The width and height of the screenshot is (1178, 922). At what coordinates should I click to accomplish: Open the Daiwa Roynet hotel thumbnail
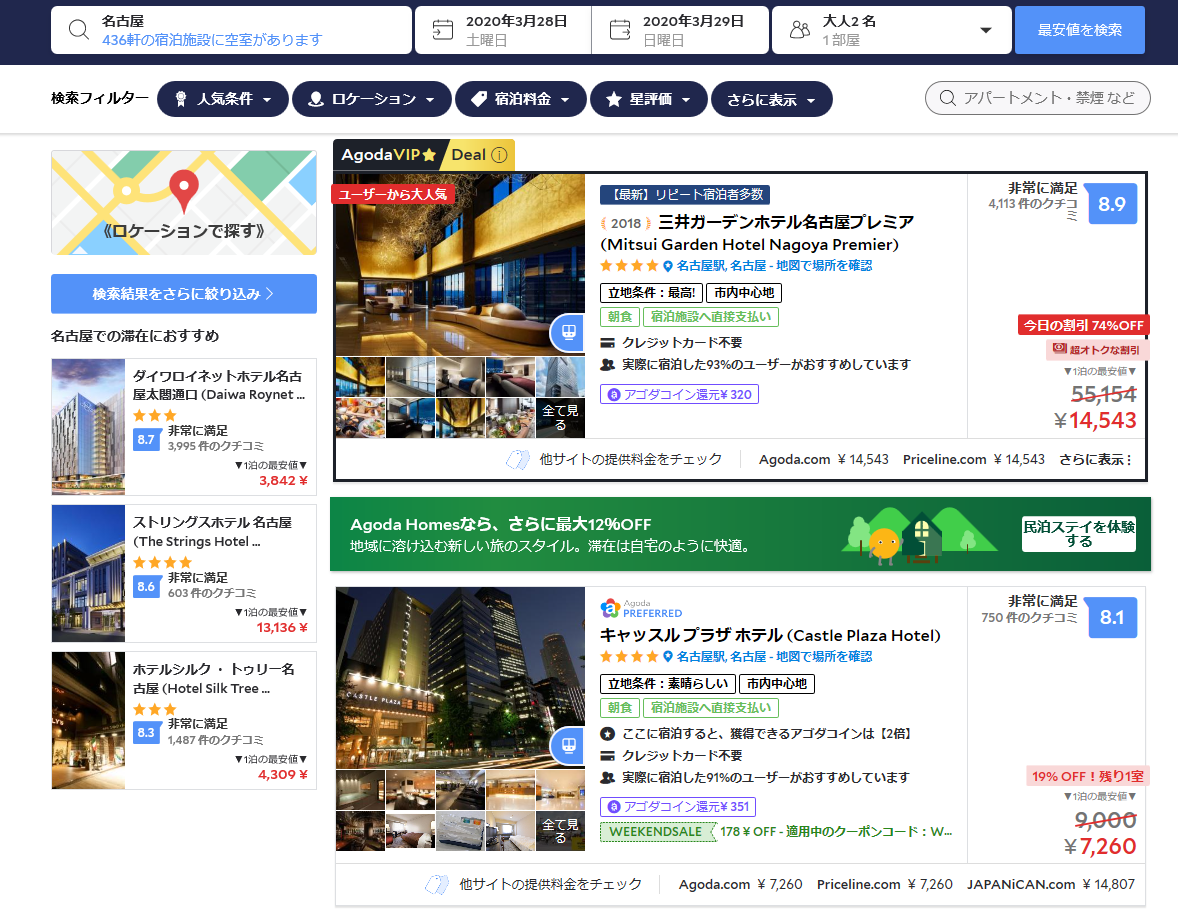pyautogui.click(x=88, y=427)
